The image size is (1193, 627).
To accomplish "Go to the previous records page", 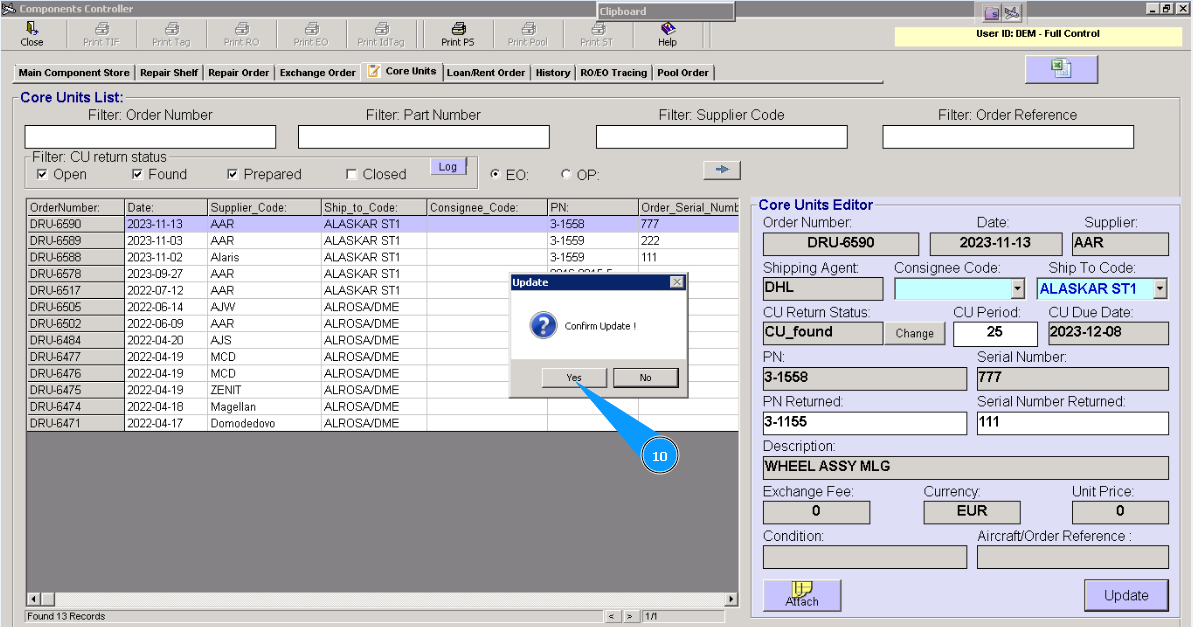I will tap(613, 616).
